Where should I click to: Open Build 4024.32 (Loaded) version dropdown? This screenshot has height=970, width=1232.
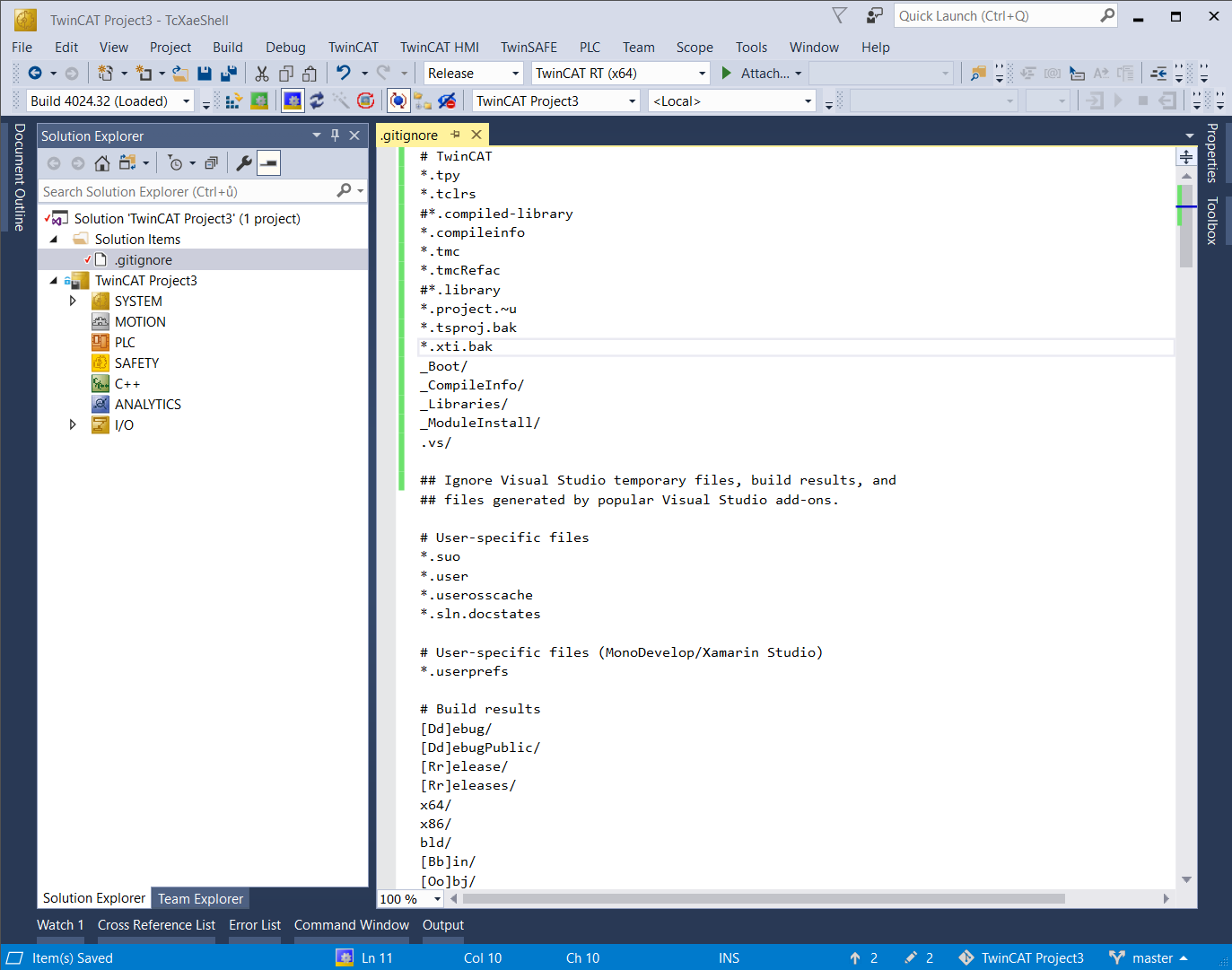coord(187,101)
